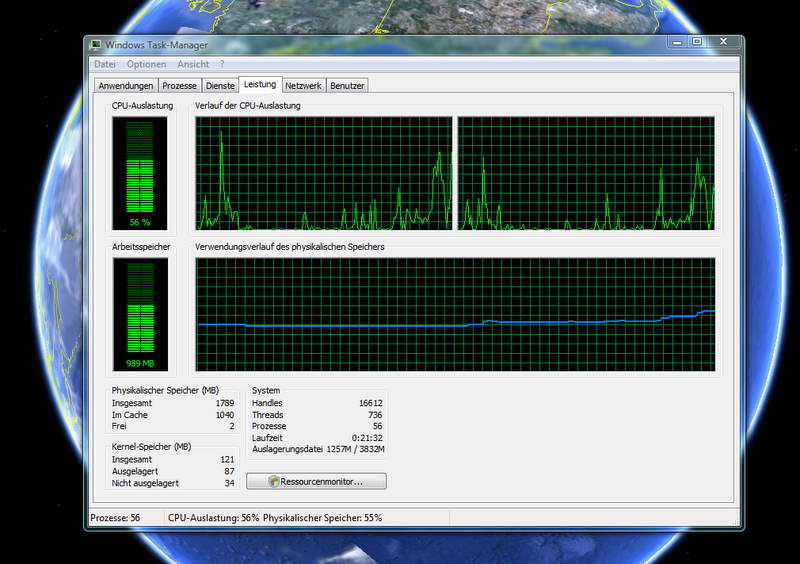Click the Verlauf der CPU-Auslastung label
The image size is (800, 564).
pyautogui.click(x=247, y=106)
